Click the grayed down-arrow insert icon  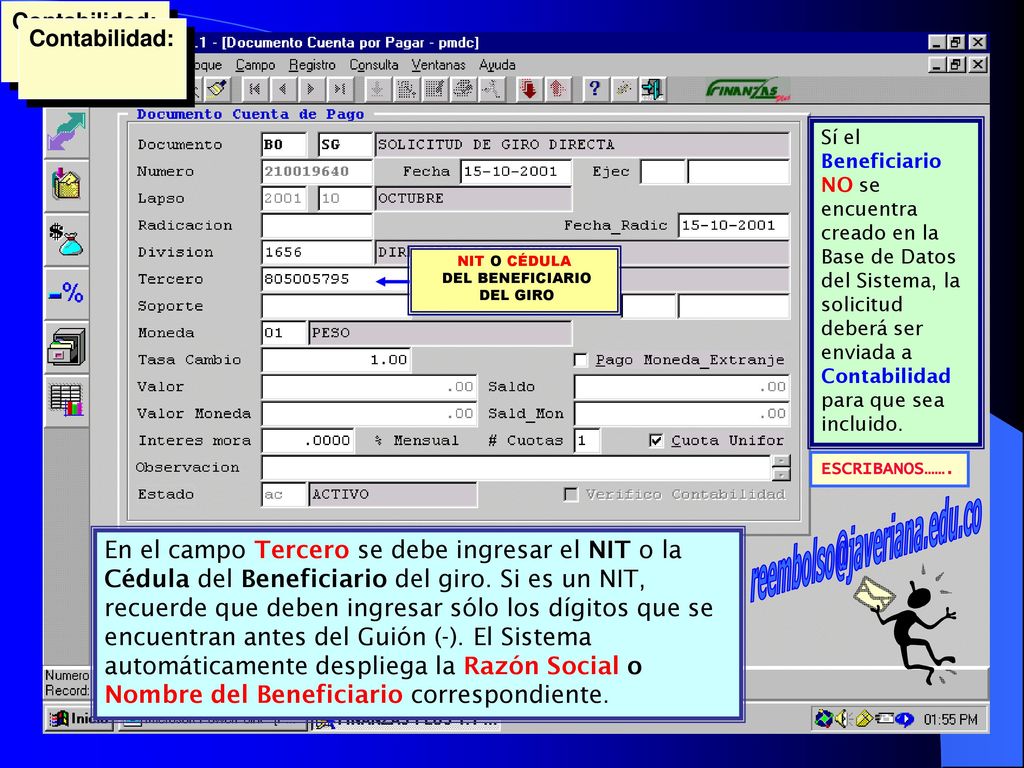[x=377, y=89]
